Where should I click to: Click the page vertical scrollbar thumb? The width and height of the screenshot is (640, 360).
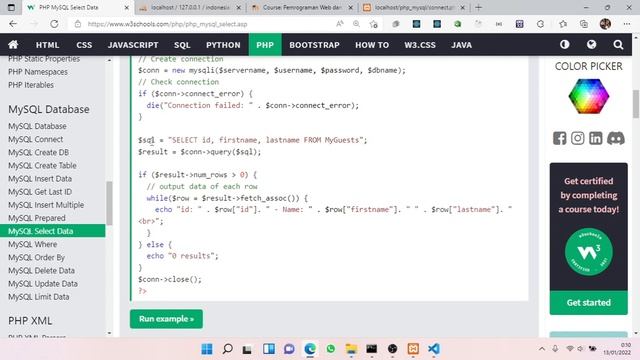point(636,104)
